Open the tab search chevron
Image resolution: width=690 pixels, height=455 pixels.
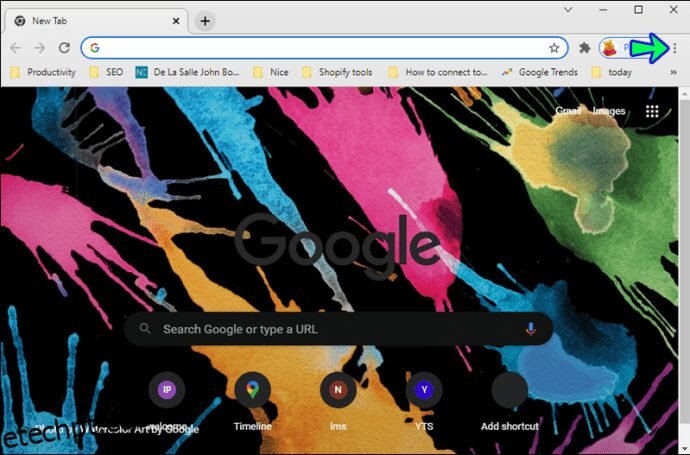tap(568, 9)
